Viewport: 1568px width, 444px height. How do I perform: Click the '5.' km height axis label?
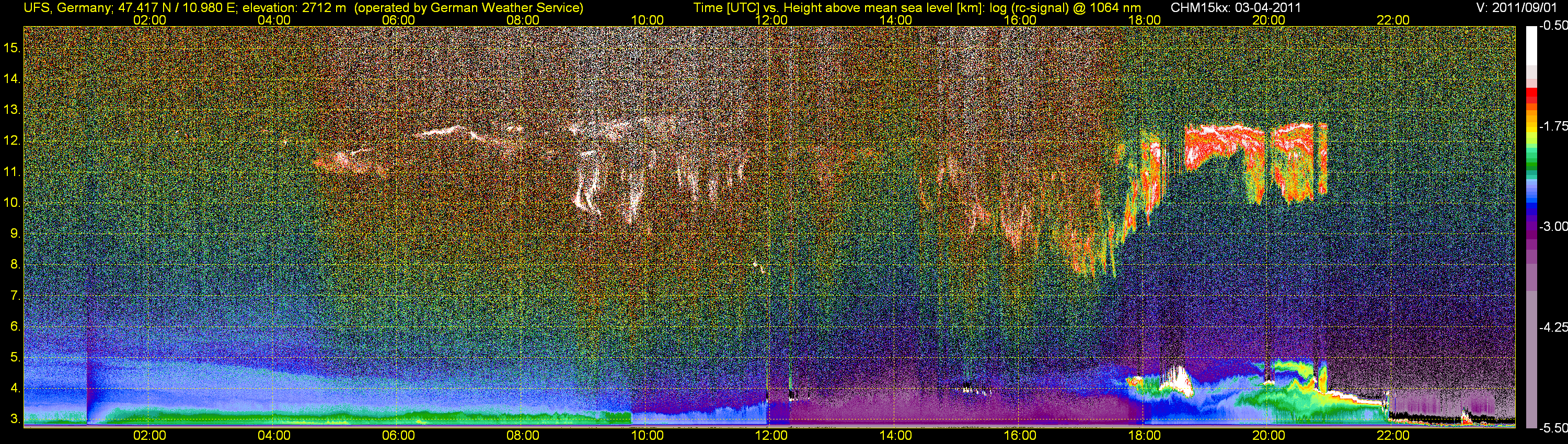pos(15,357)
